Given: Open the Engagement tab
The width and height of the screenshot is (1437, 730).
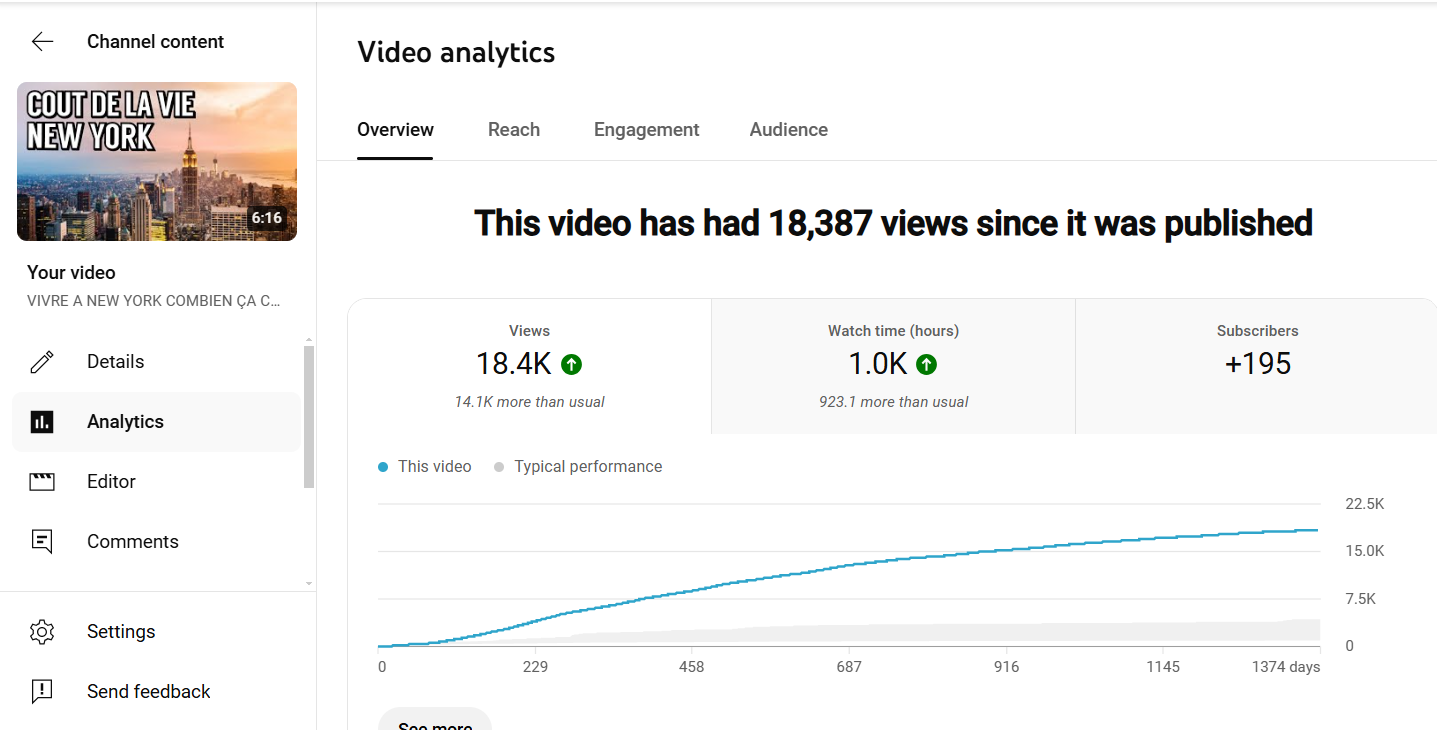Looking at the screenshot, I should pos(646,130).
